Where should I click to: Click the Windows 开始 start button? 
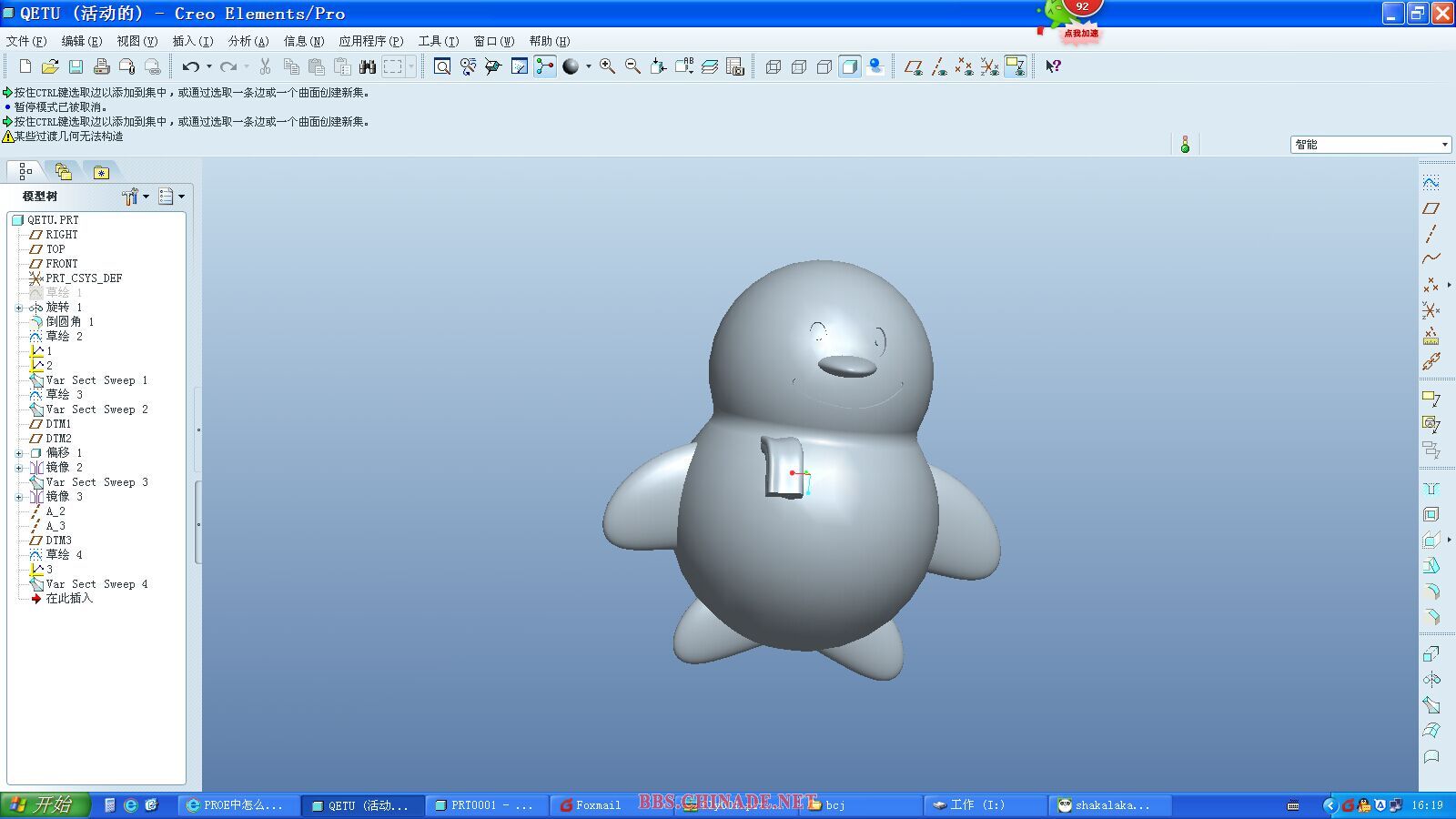45,805
